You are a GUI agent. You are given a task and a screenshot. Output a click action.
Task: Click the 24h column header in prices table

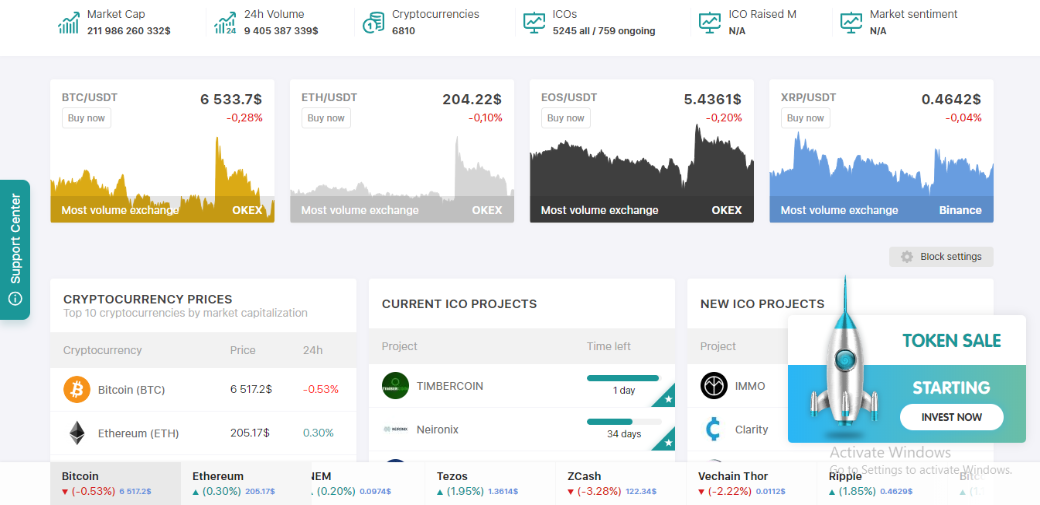click(313, 350)
